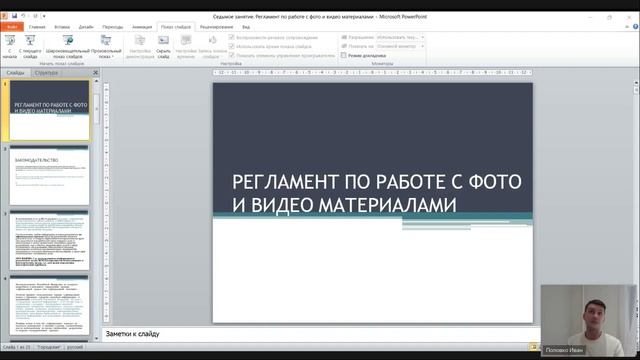Click the PowerPoint application icon in title bar
This screenshot has height=360, width=640.
[4, 16]
